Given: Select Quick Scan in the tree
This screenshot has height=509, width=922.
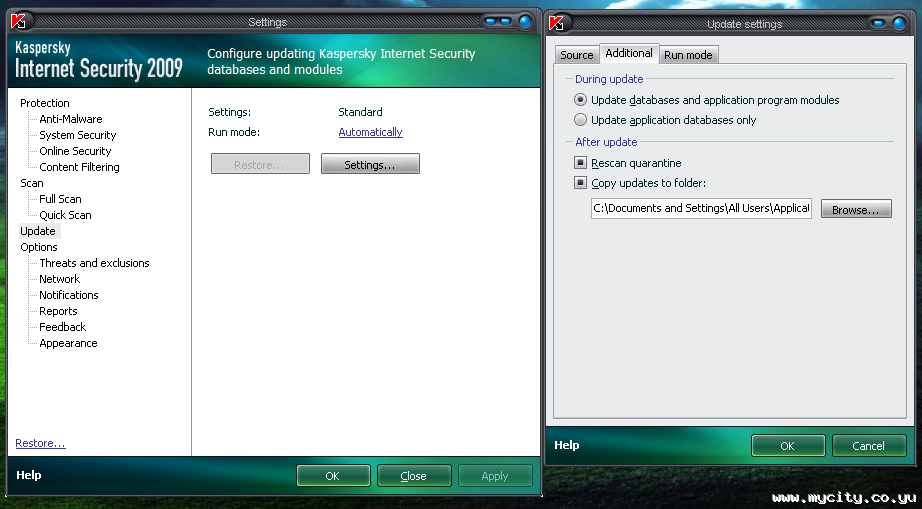Looking at the screenshot, I should click(65, 215).
